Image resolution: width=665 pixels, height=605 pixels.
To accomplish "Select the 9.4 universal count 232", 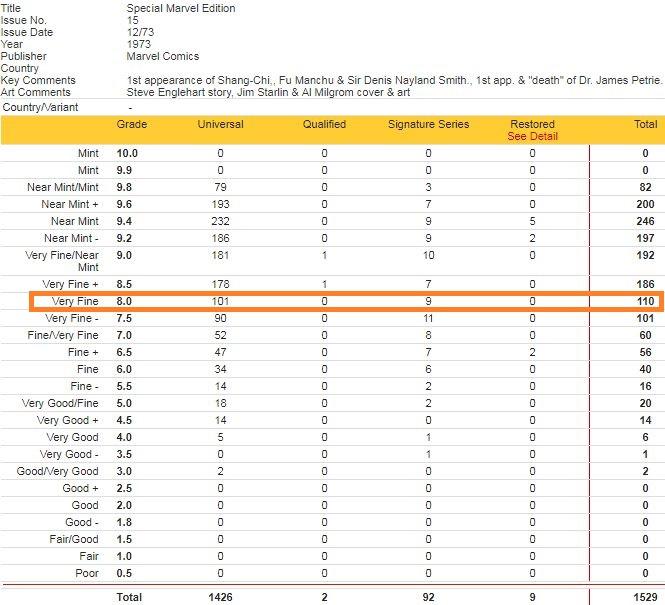I will tap(221, 221).
